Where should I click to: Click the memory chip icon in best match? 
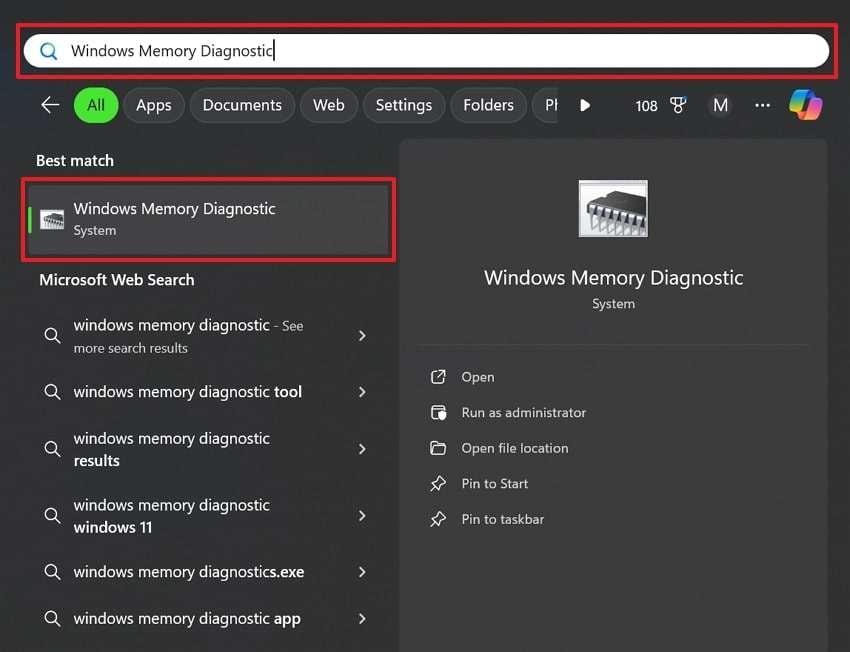coord(52,220)
